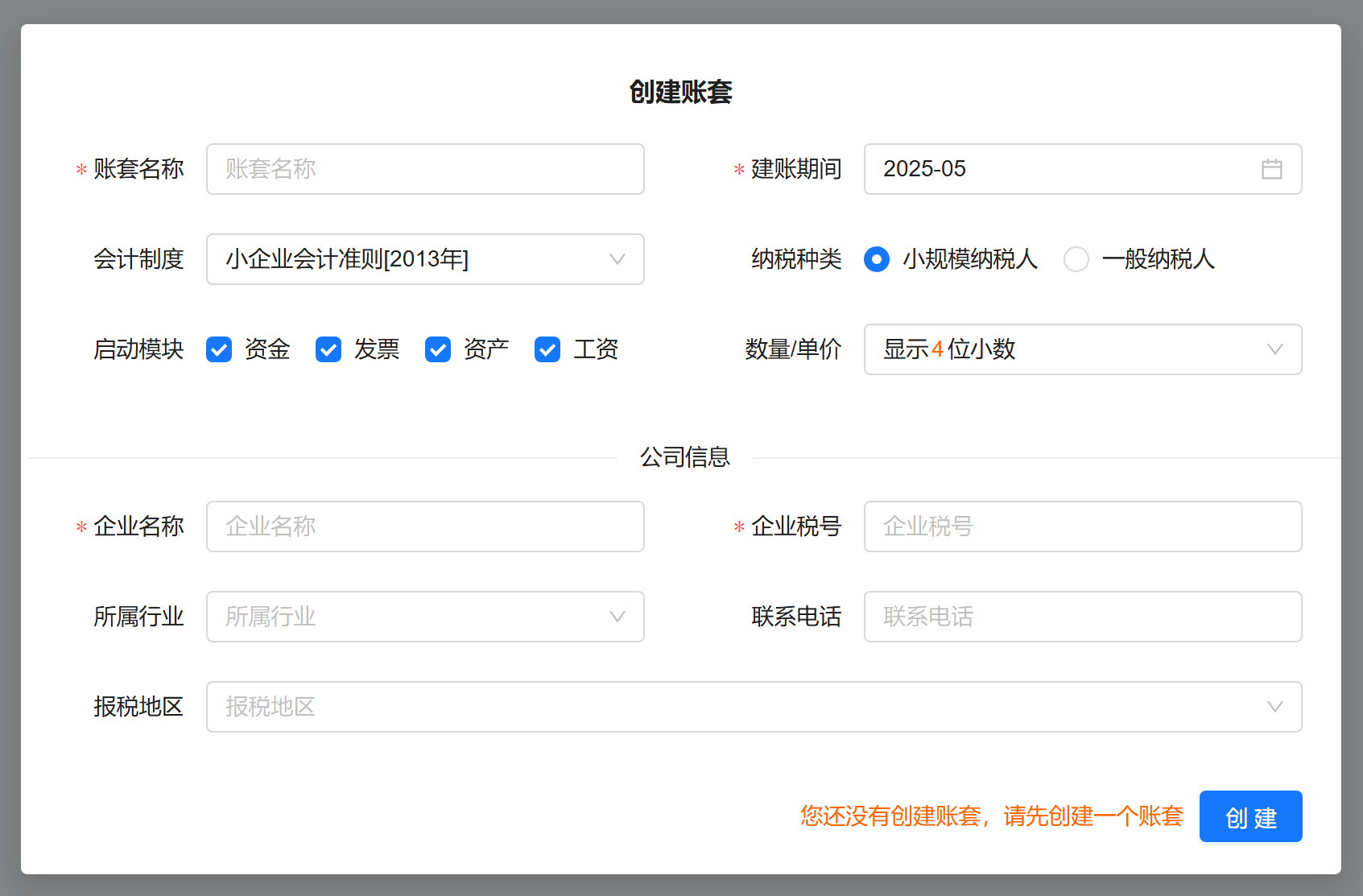Click the 企业税号 input box
The image size is (1363, 896).
[1082, 526]
